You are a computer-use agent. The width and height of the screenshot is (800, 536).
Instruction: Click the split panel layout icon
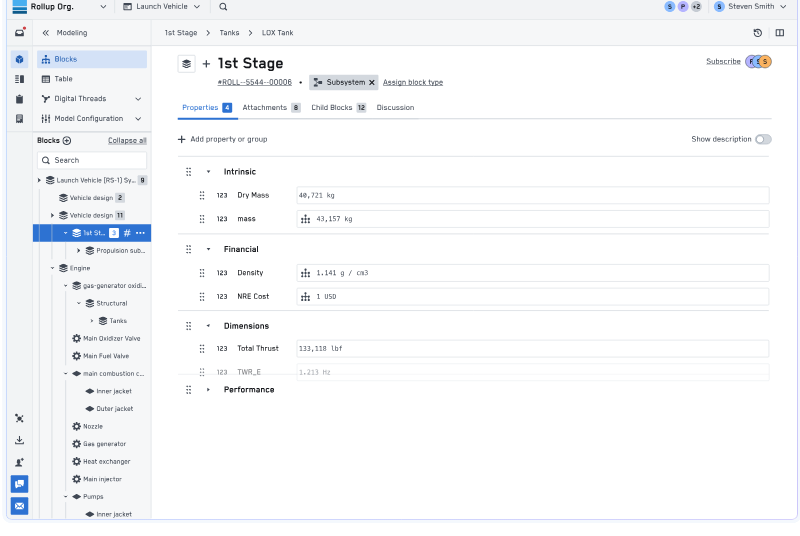pos(780,33)
